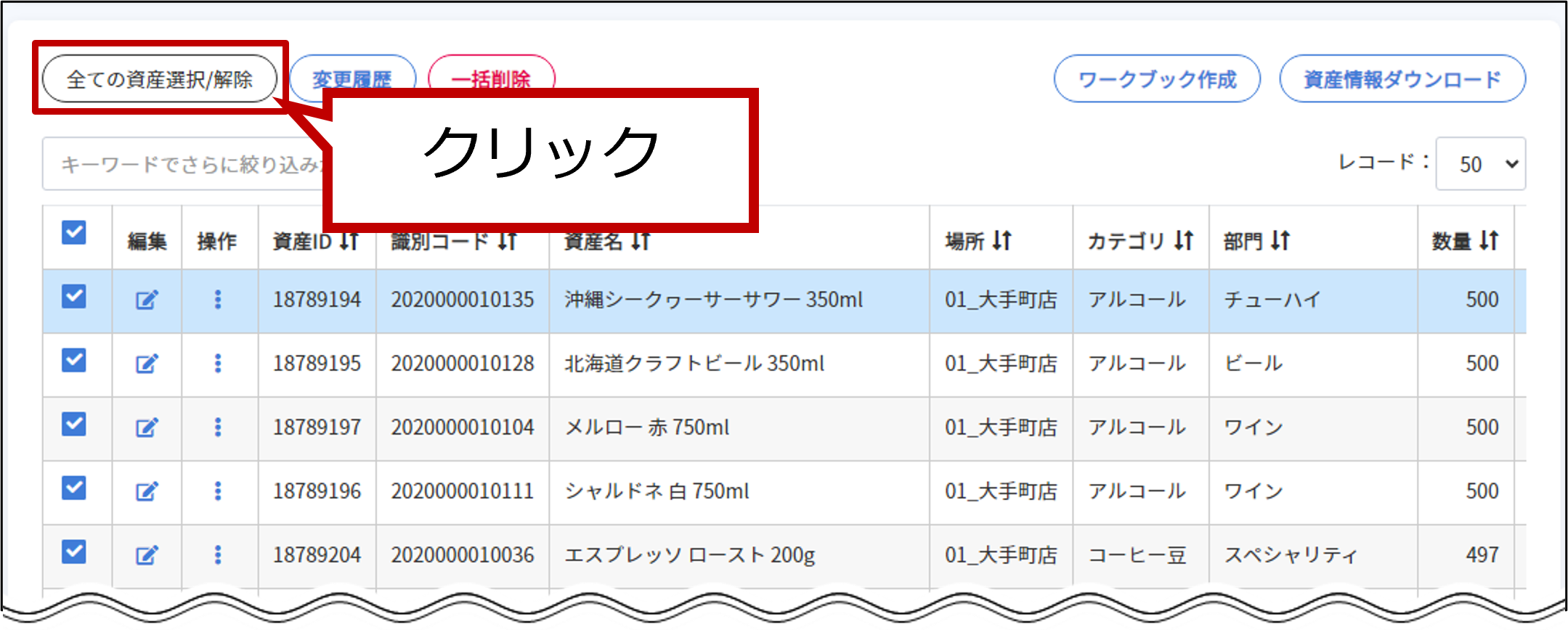
Task: Open edit icon for 北海道クラフトビール row
Action: 147,364
